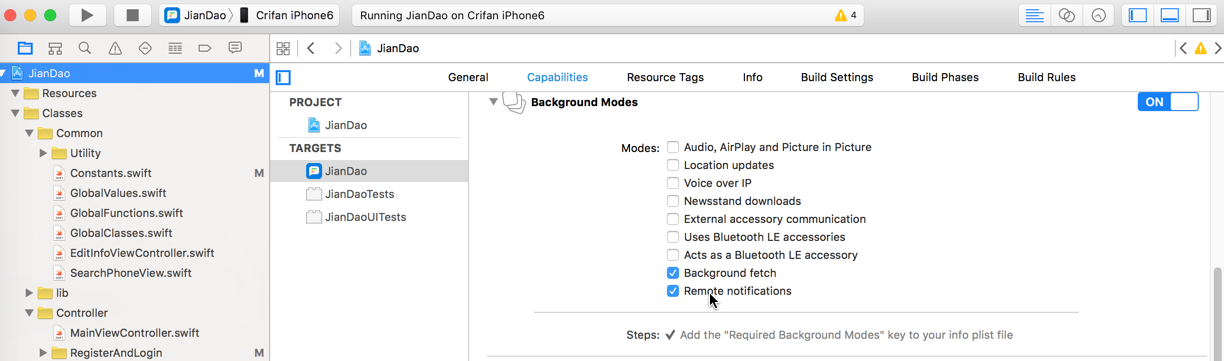The width and height of the screenshot is (1224, 361).
Task: Open the Report navigator speech-bubble icon
Action: coord(235,48)
